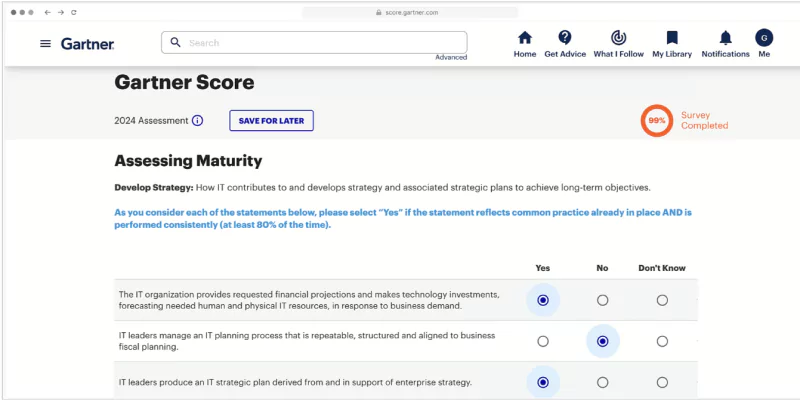Screen dimensions: 800x400
Task: Click the search magnifier icon
Action: click(176, 43)
